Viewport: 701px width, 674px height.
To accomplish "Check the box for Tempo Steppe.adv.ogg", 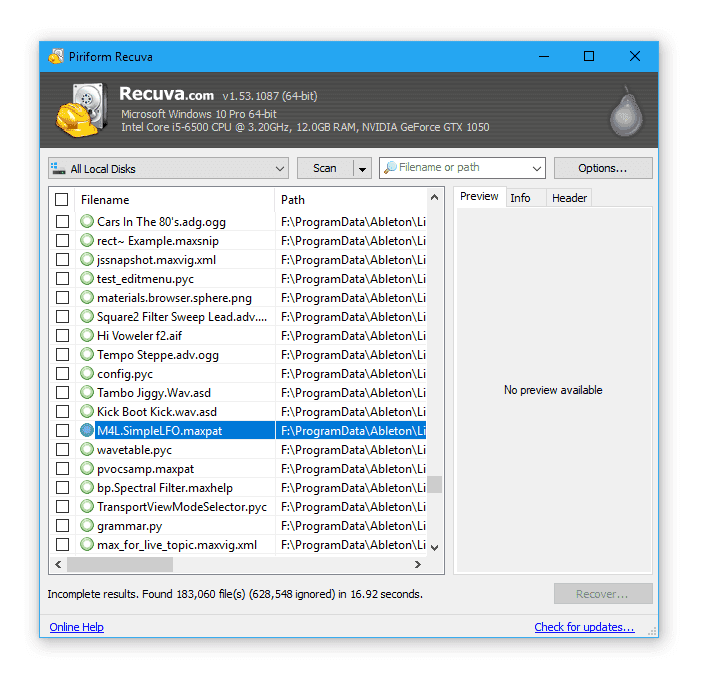I will pos(63,354).
